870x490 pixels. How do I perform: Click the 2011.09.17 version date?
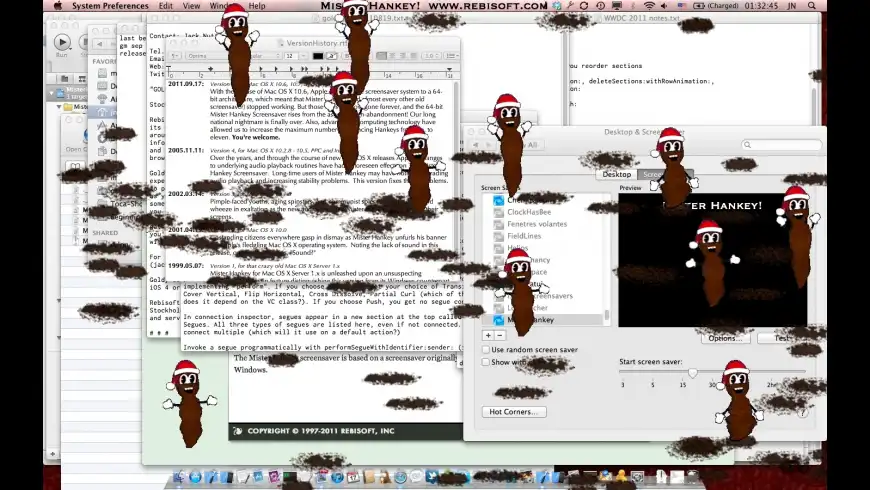[x=186, y=84]
